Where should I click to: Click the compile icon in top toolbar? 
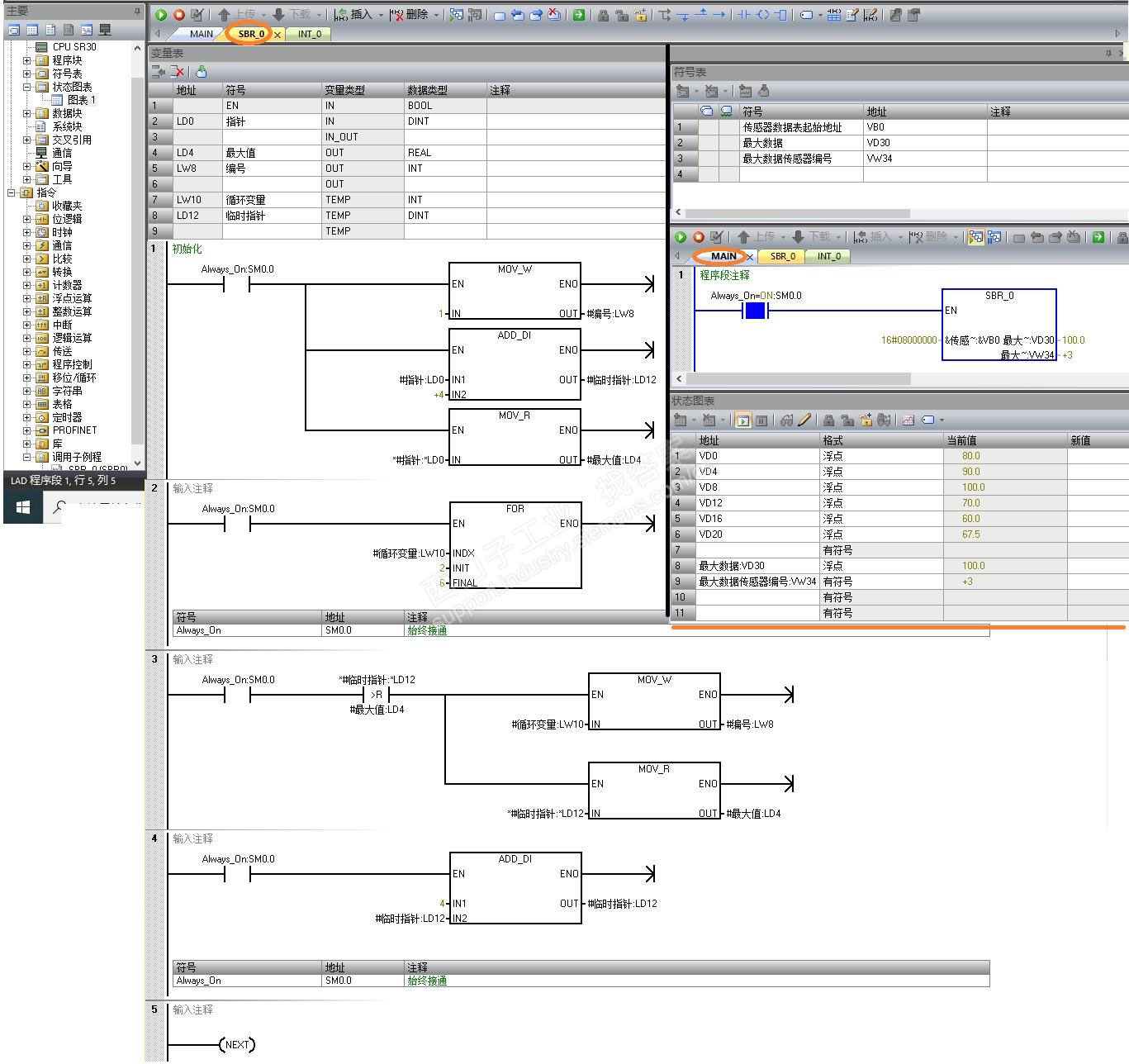click(x=197, y=15)
